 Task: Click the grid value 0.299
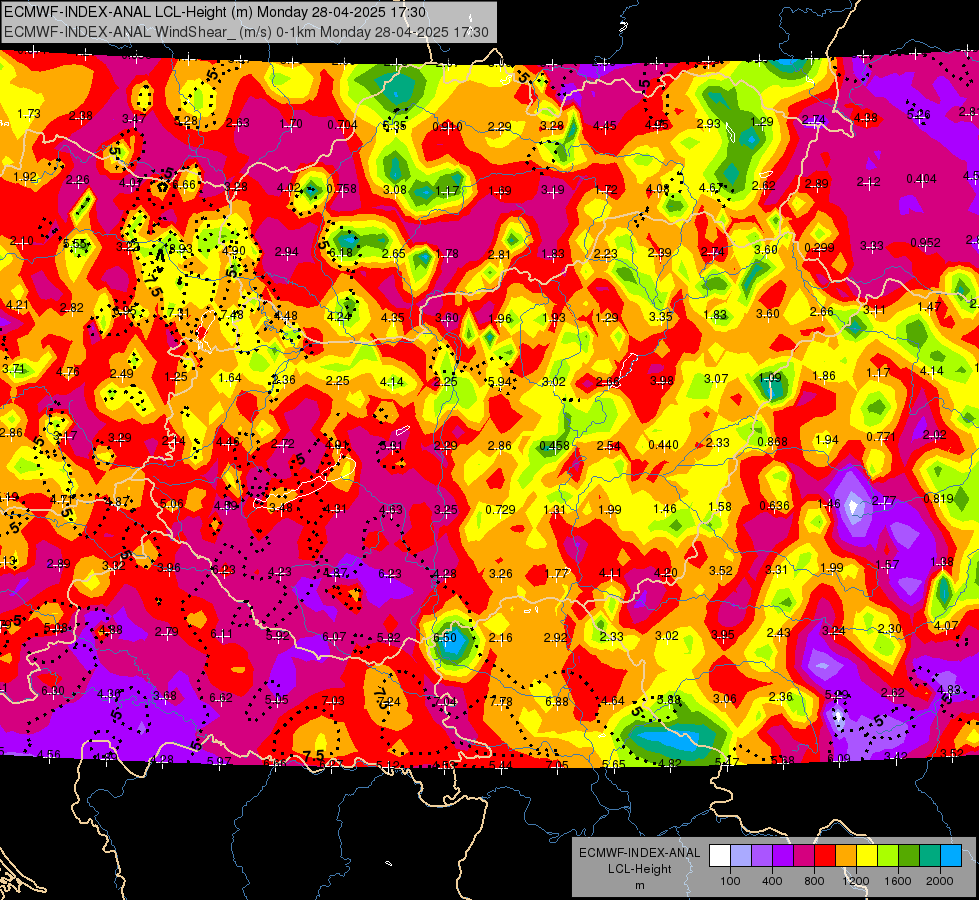pyautogui.click(x=820, y=247)
